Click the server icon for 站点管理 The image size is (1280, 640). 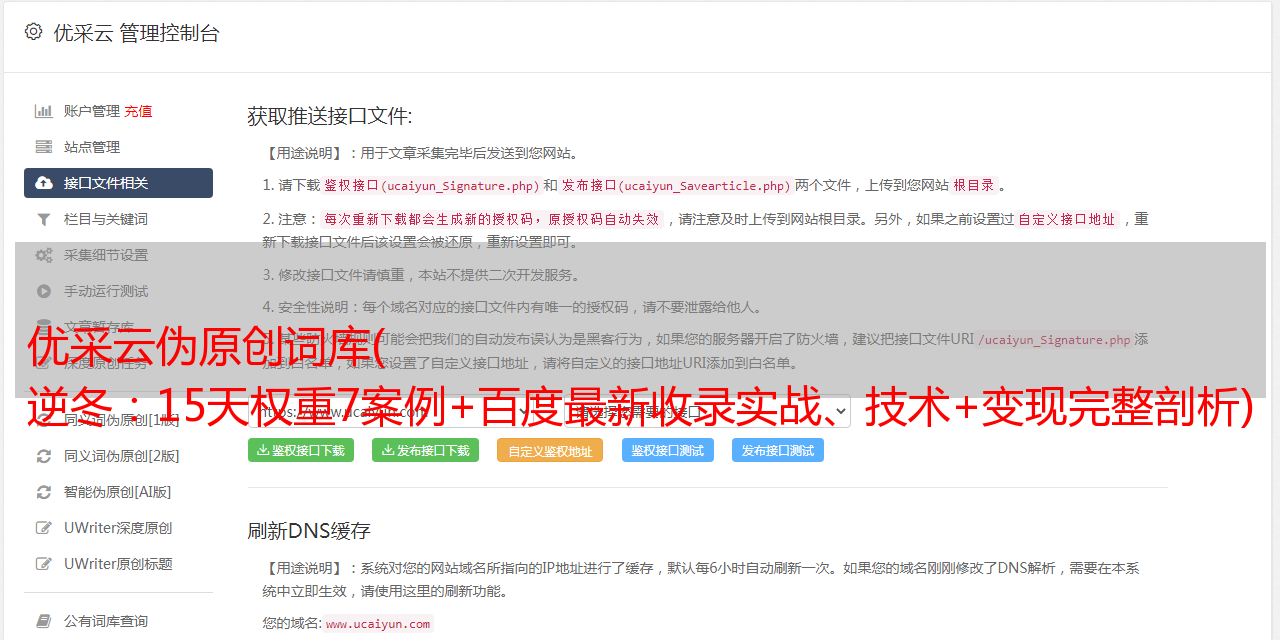[x=44, y=147]
